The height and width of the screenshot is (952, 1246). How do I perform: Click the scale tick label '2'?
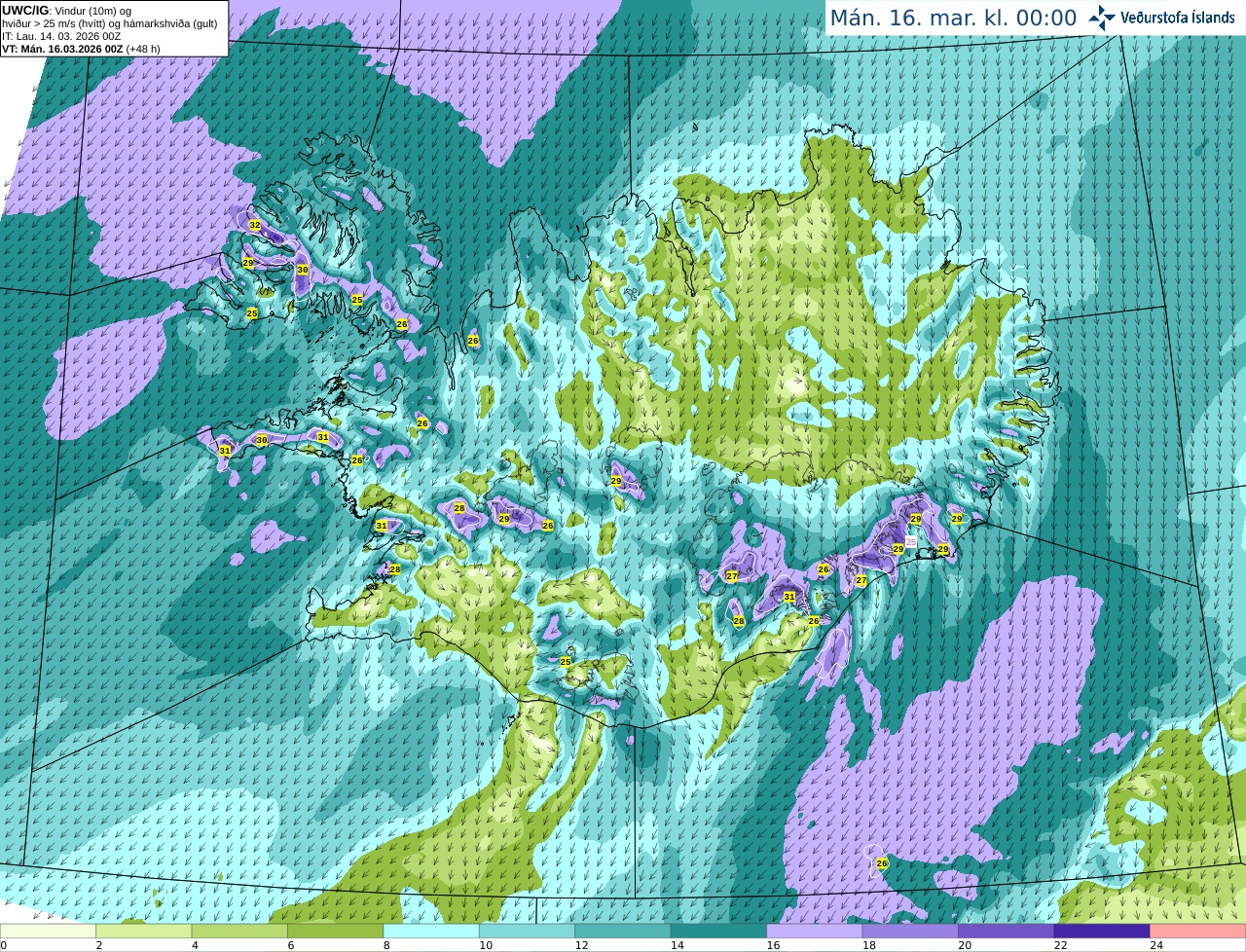pos(99,945)
